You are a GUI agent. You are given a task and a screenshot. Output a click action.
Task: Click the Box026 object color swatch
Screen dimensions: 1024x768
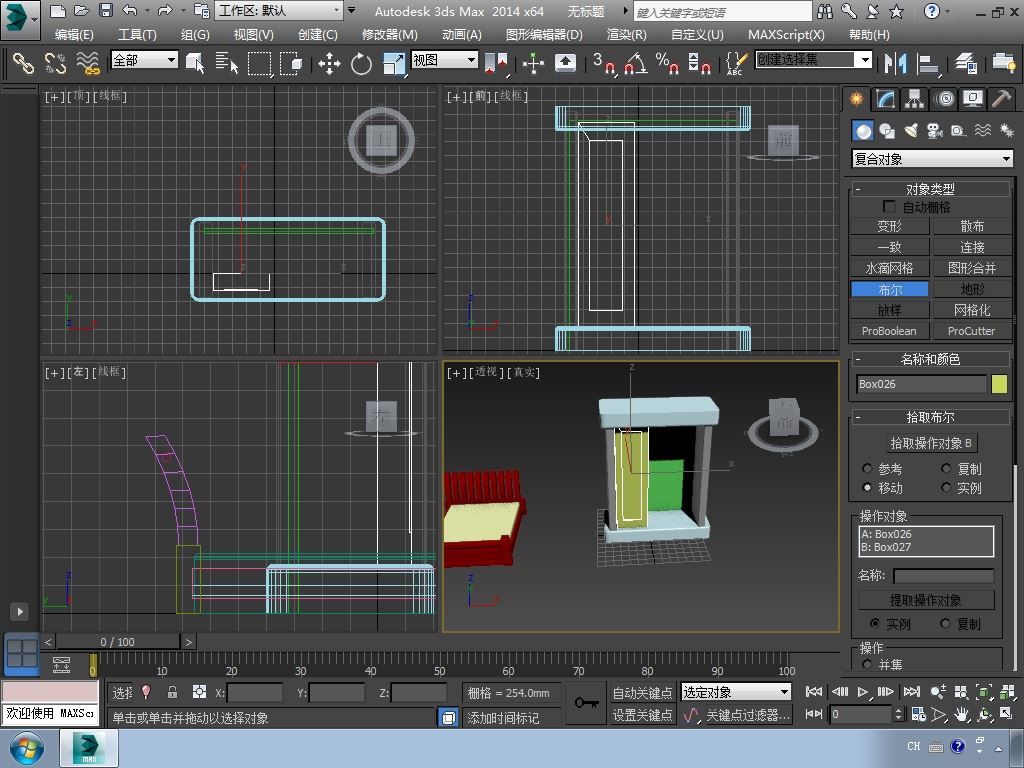tap(999, 384)
